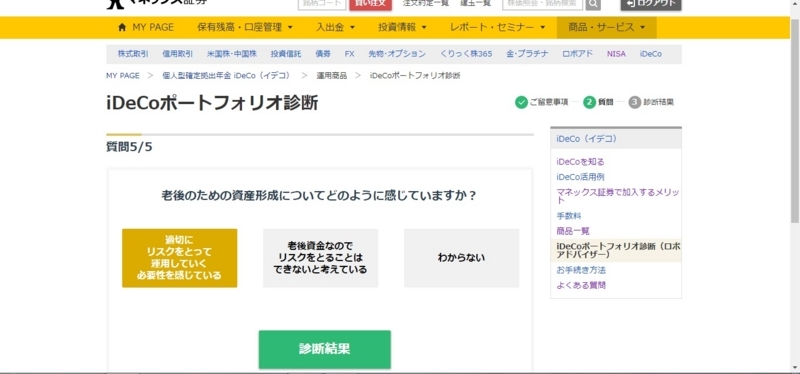Viewport: 800px width, 374px height.
Task: Open 注文約定一覧 link
Action: pos(425,4)
